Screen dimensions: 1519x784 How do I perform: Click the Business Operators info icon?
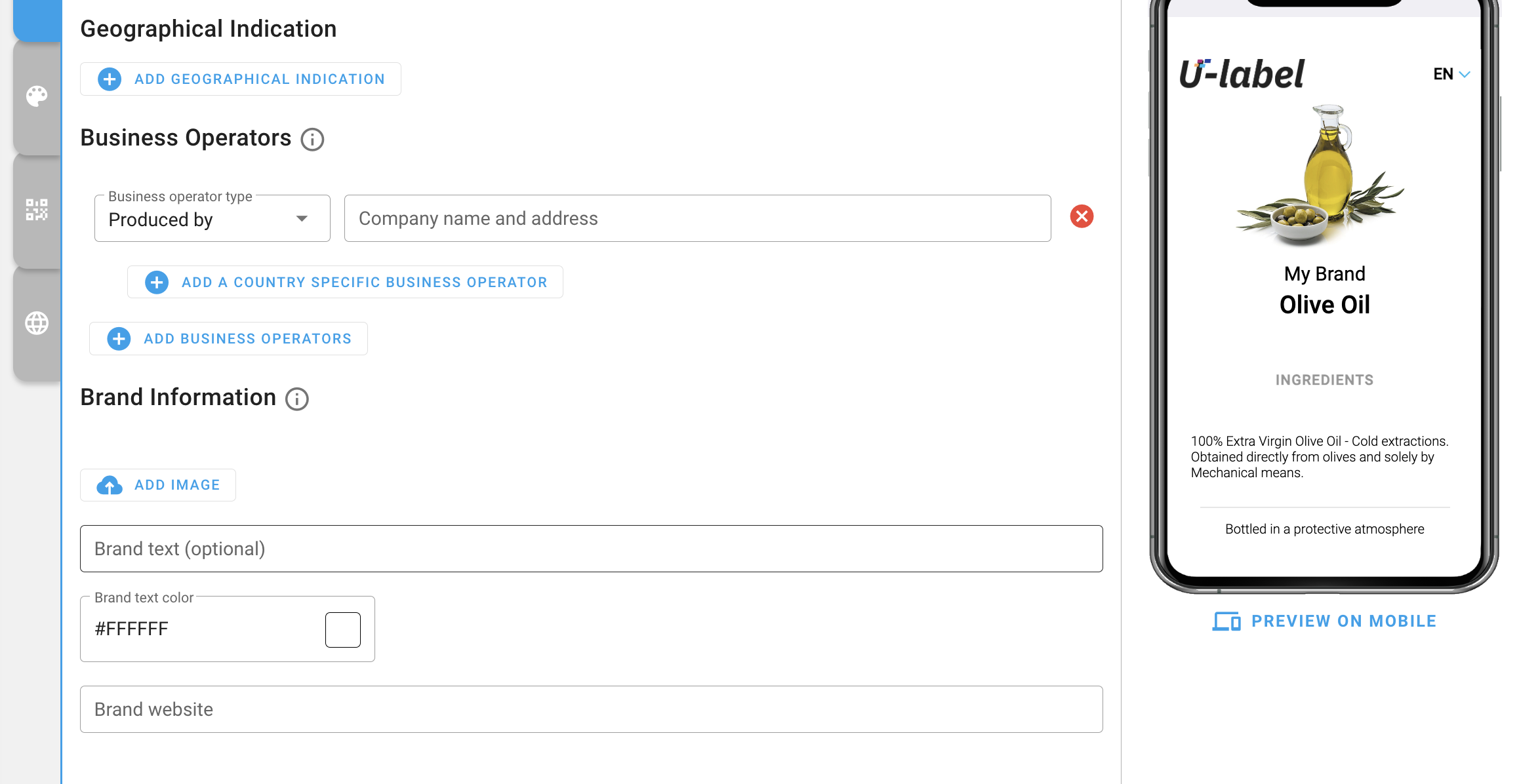(x=312, y=140)
